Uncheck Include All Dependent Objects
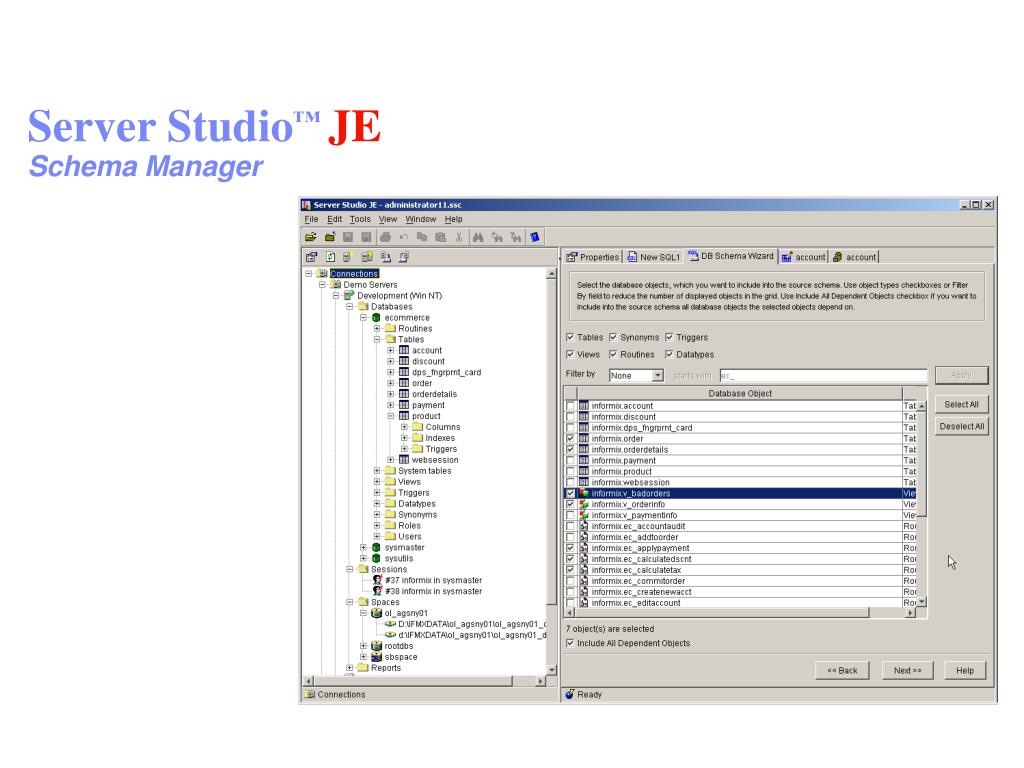Screen dimensions: 1024x768 click(570, 643)
